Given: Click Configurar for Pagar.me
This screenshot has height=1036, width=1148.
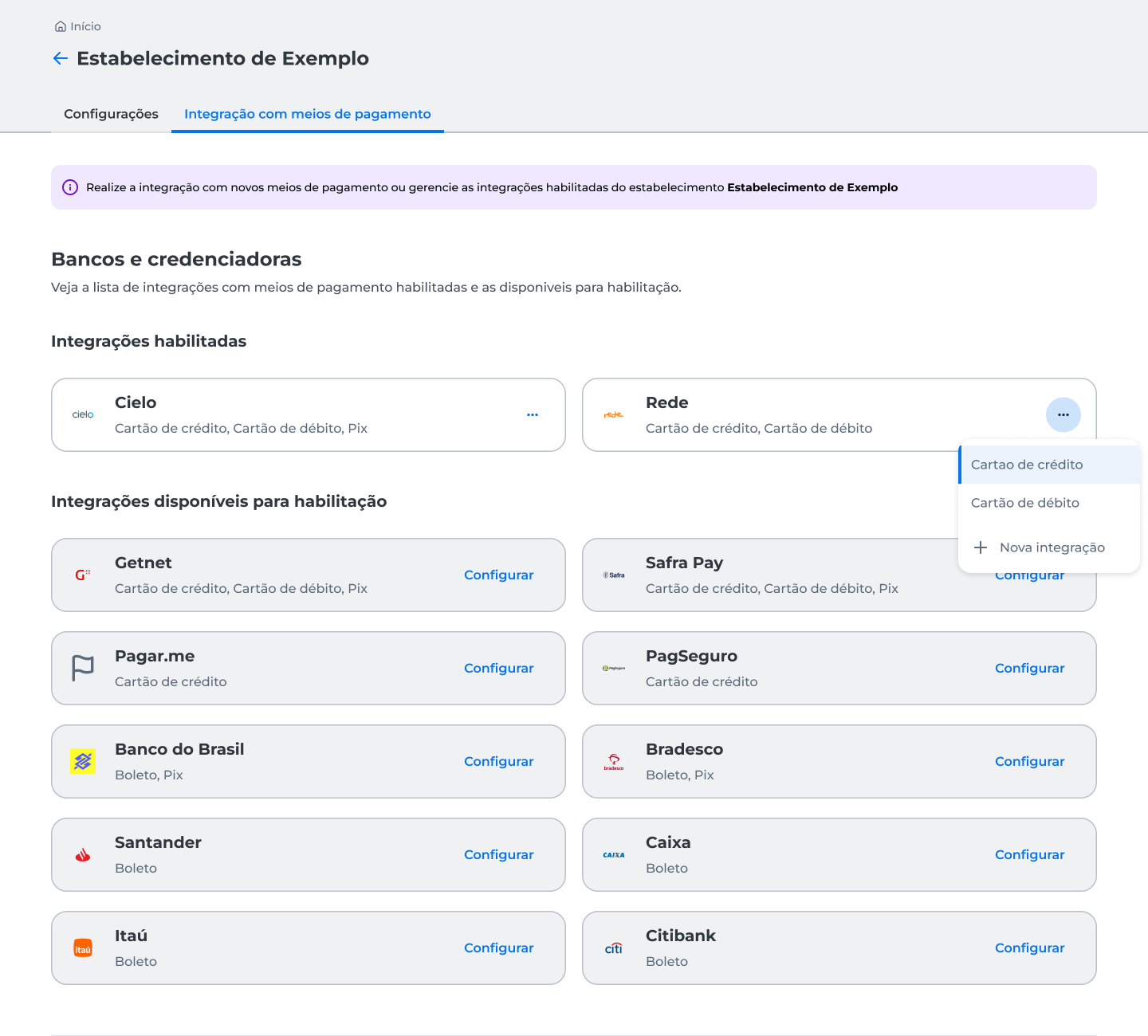Looking at the screenshot, I should point(499,668).
